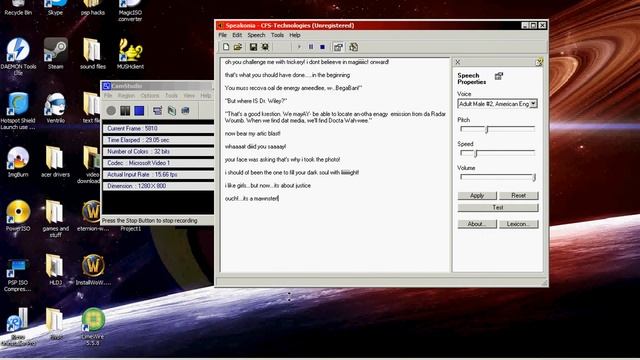Adjust the Volume slider
This screenshot has height=360, width=640.
[533, 177]
